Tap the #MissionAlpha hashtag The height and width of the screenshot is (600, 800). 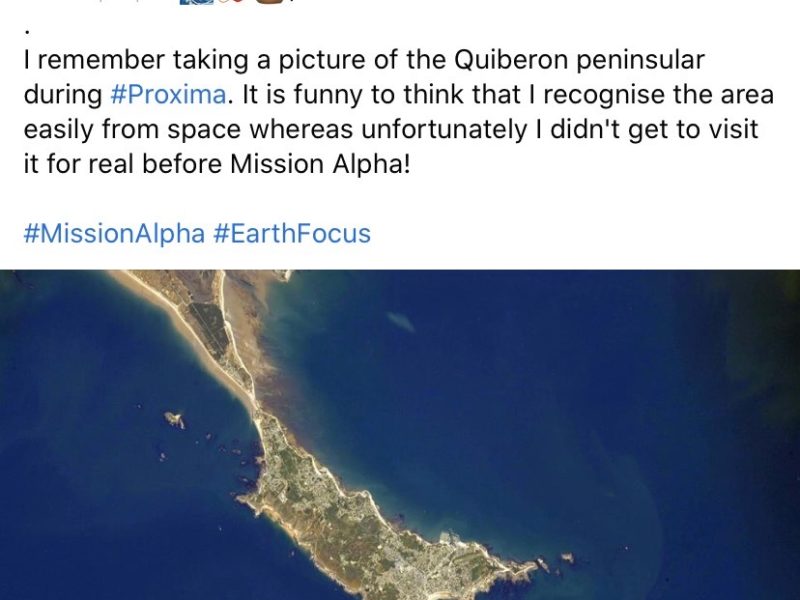tap(115, 234)
